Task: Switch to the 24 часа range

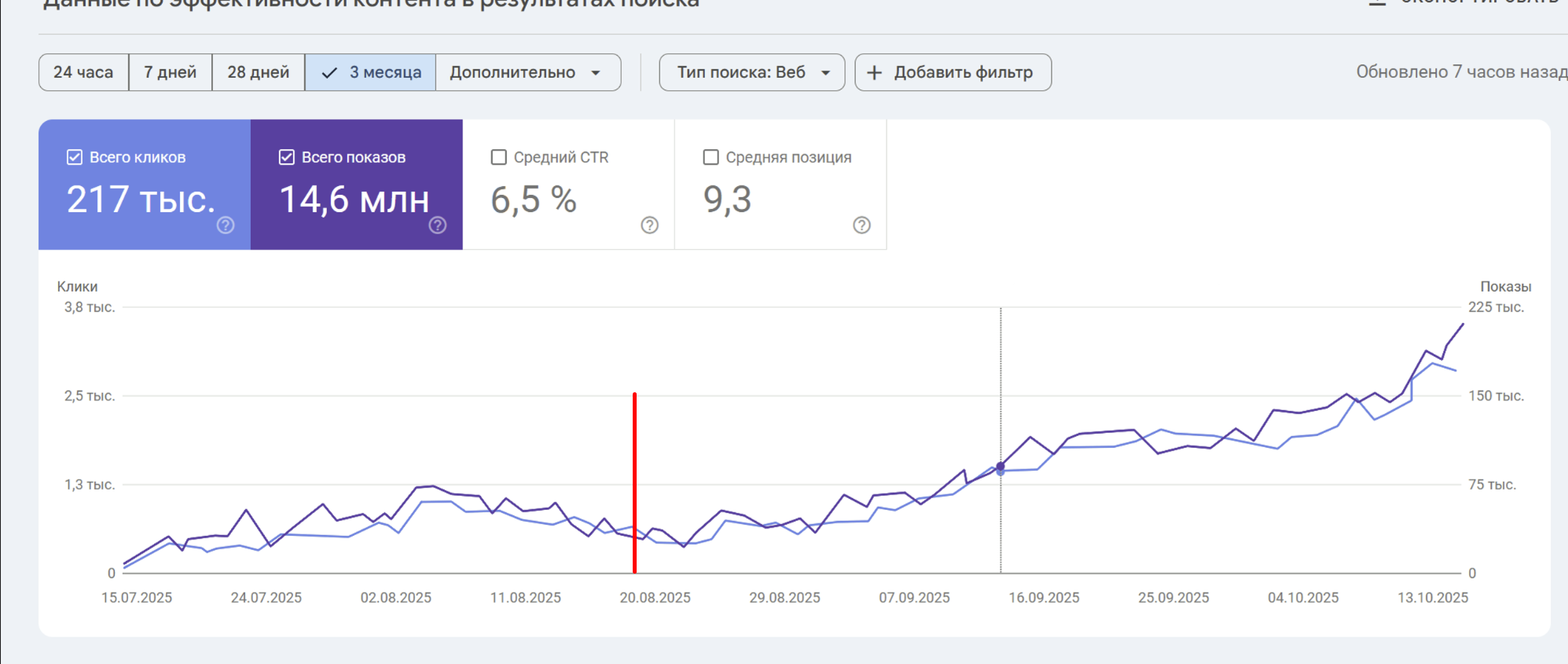Action: pyautogui.click(x=83, y=72)
